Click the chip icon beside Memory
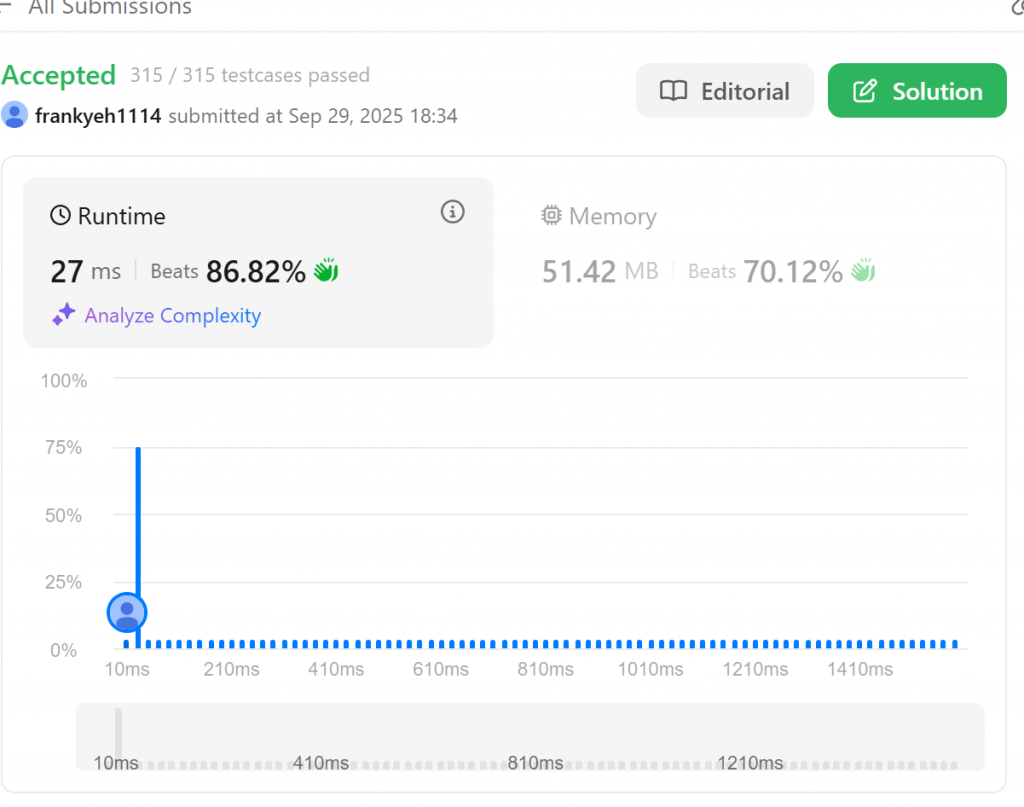Screen dimensions: 1024x807 click(551, 215)
